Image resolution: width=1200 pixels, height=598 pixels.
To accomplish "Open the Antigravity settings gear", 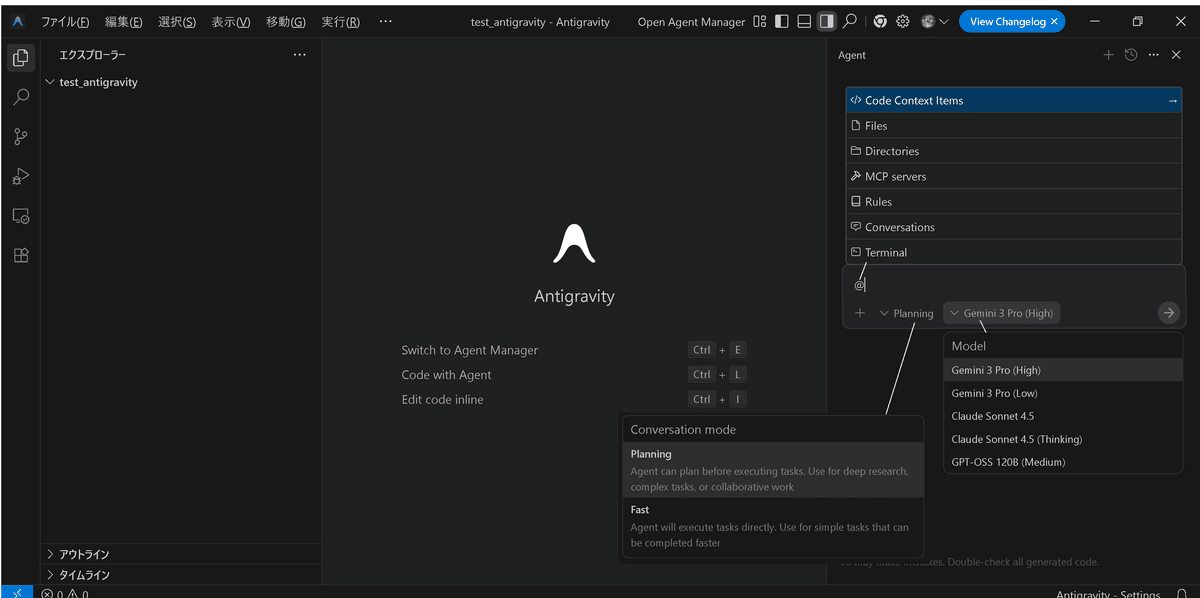I will (x=902, y=21).
